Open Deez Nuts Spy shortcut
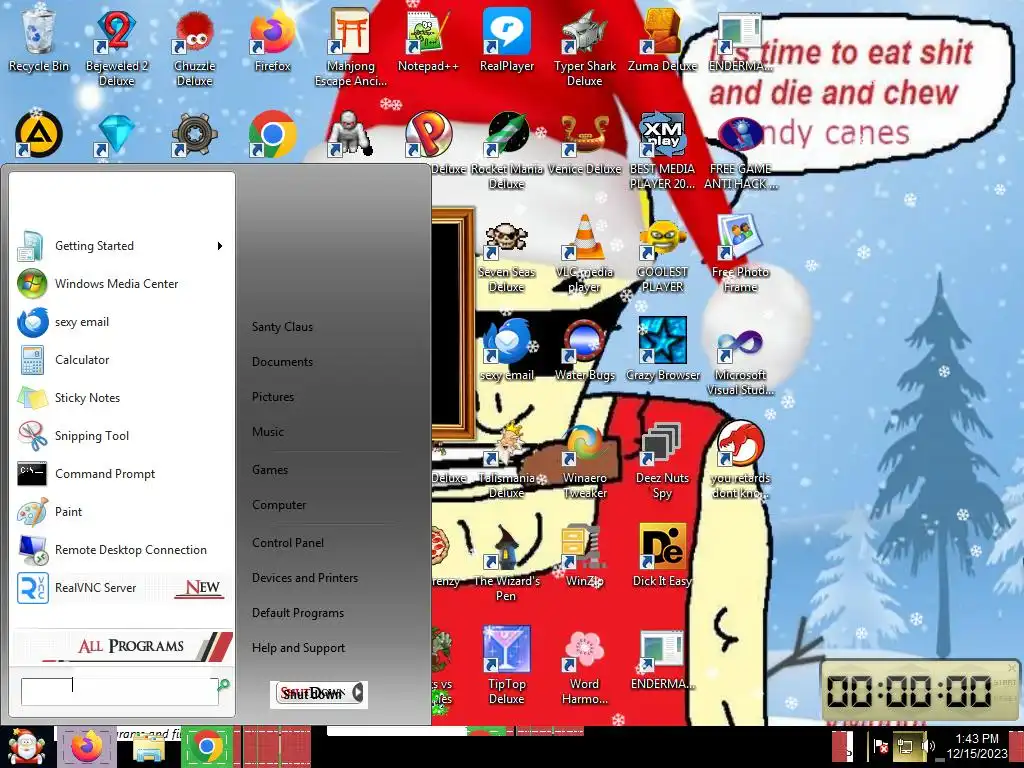Image resolution: width=1024 pixels, height=768 pixels. point(662,460)
